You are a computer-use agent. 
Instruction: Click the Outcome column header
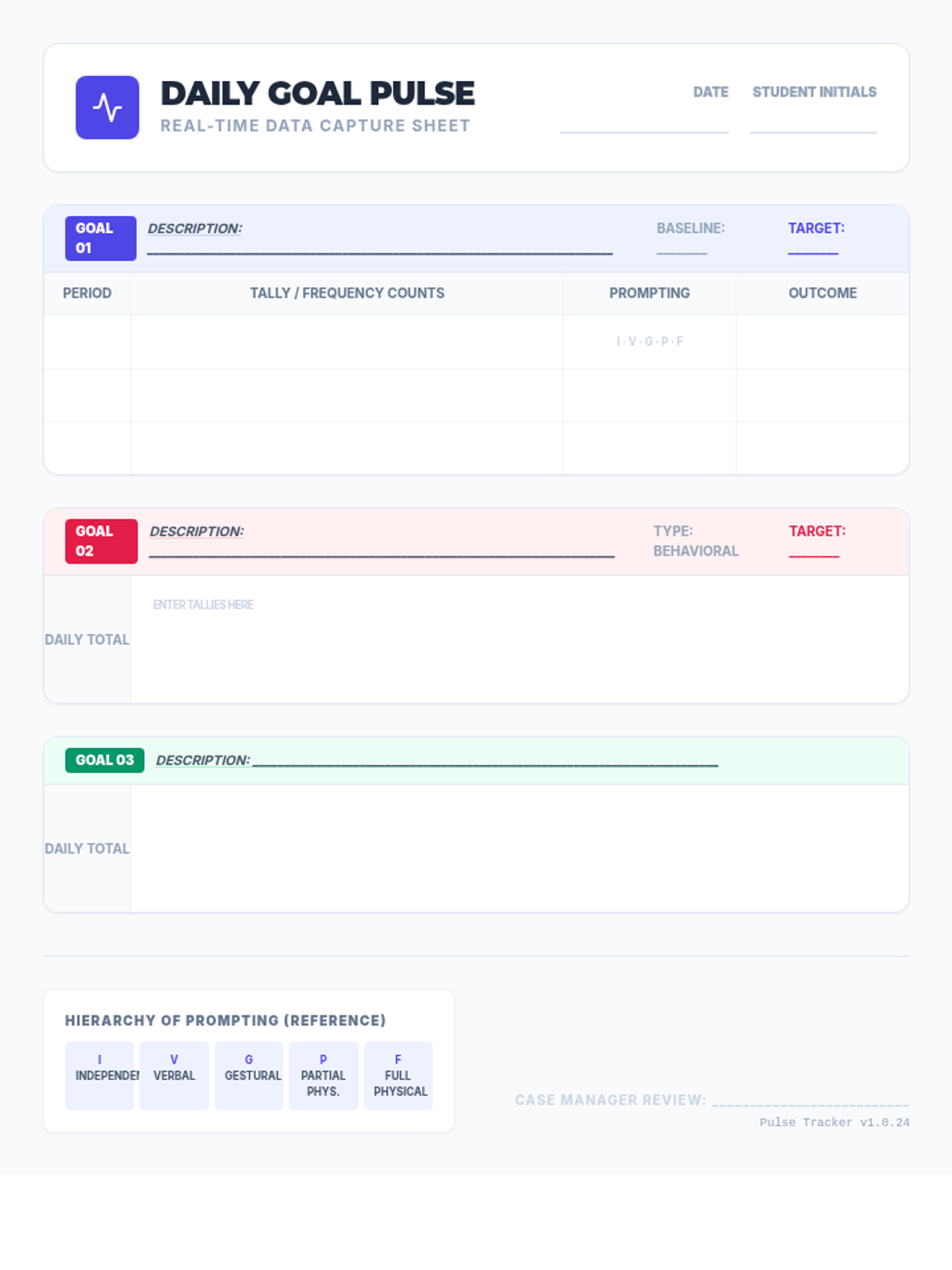(x=822, y=293)
